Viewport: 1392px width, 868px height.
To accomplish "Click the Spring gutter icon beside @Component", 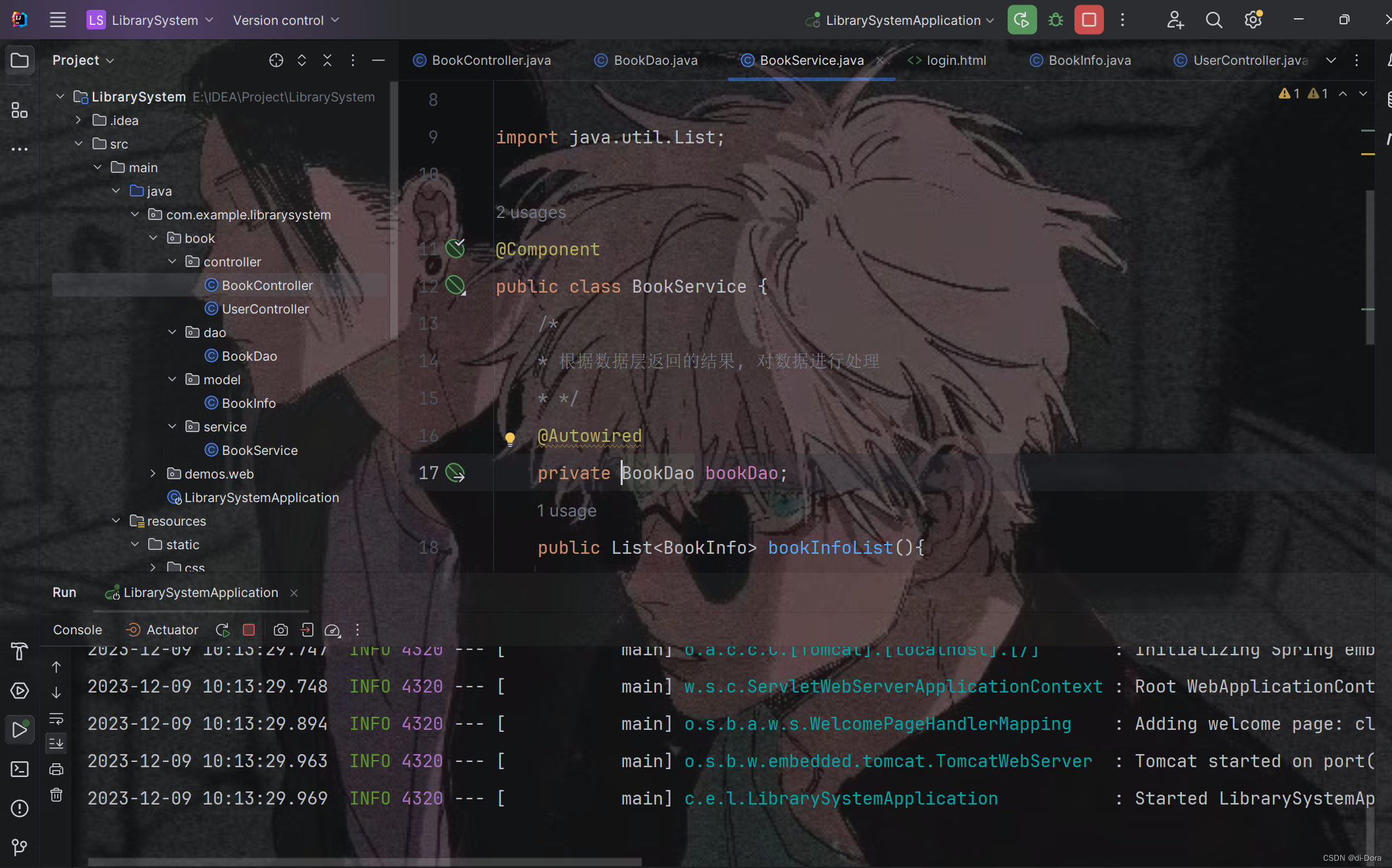I will click(455, 248).
